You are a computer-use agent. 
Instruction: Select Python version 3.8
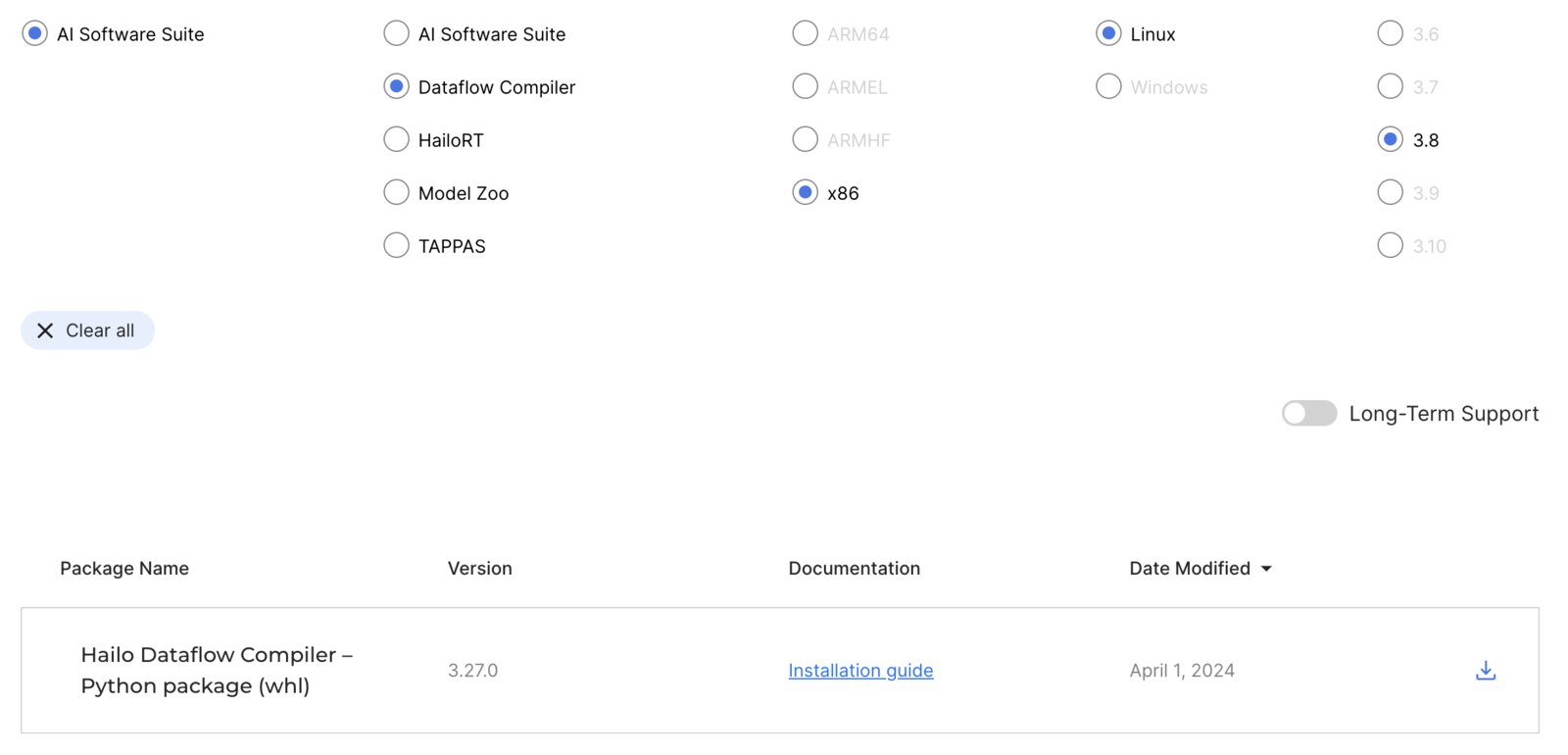coord(1390,140)
